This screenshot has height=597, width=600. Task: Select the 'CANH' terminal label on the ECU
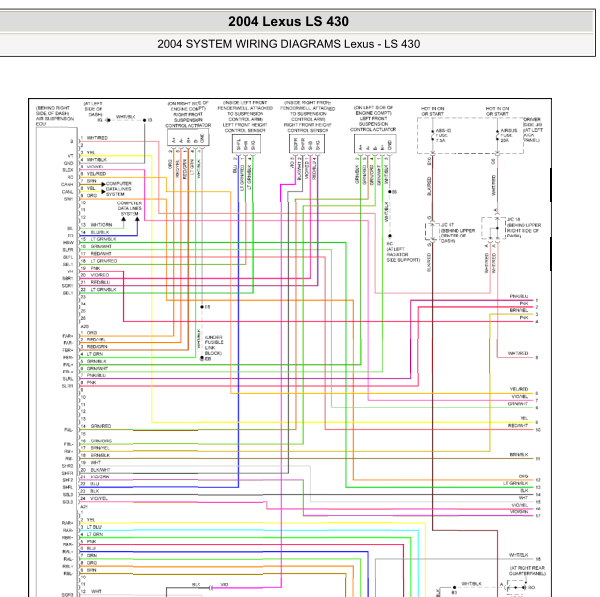(x=67, y=184)
